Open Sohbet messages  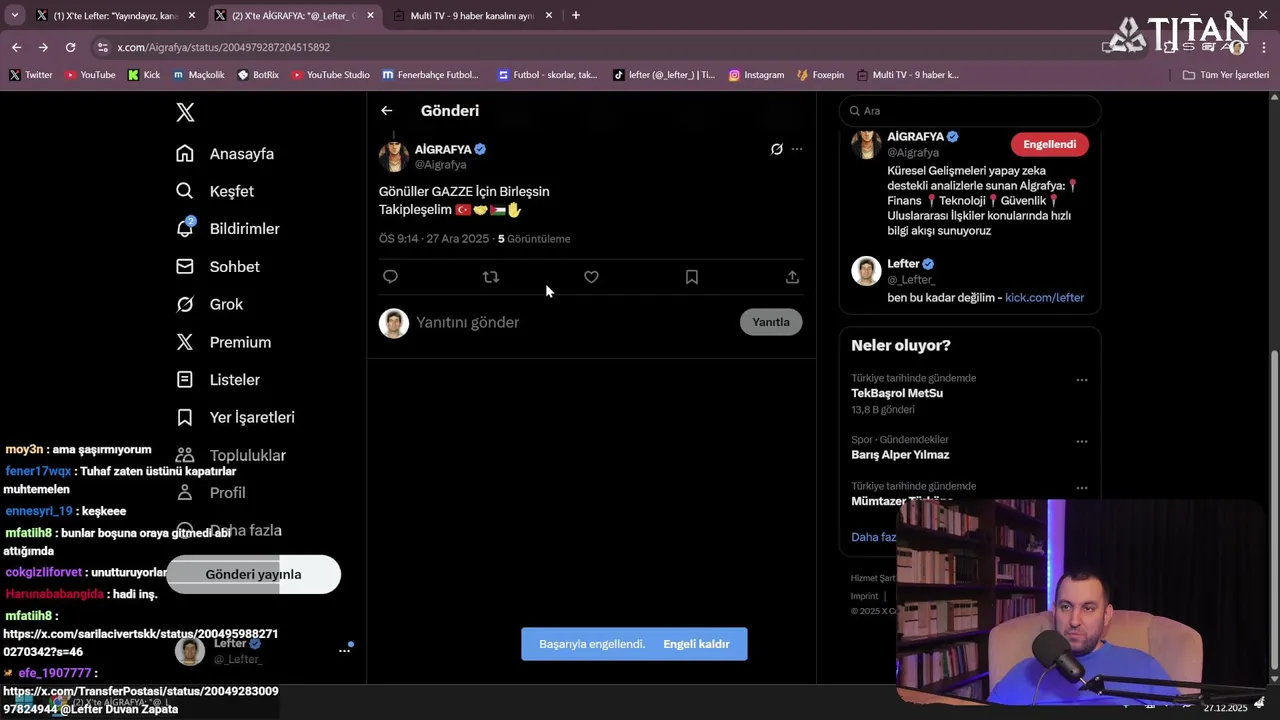point(218,267)
